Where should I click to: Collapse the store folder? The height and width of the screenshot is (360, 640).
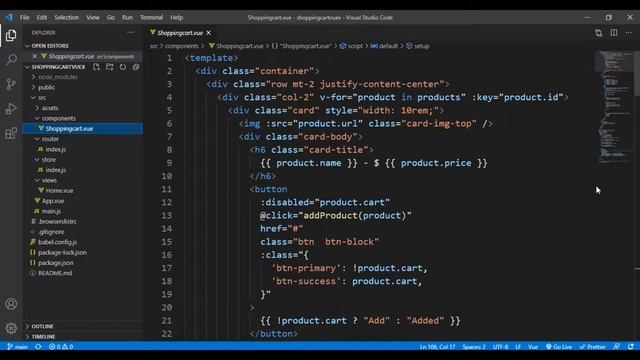pos(49,160)
